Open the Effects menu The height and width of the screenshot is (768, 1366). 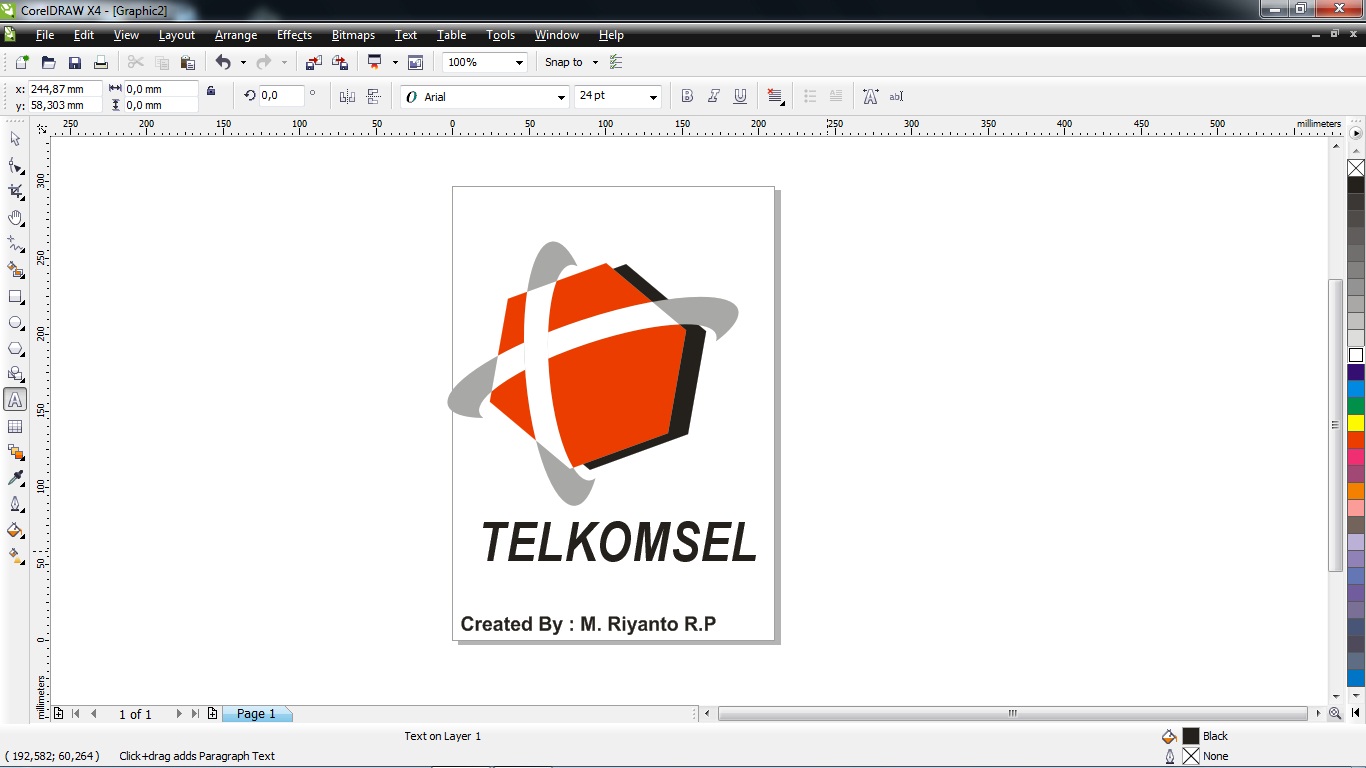pos(294,35)
